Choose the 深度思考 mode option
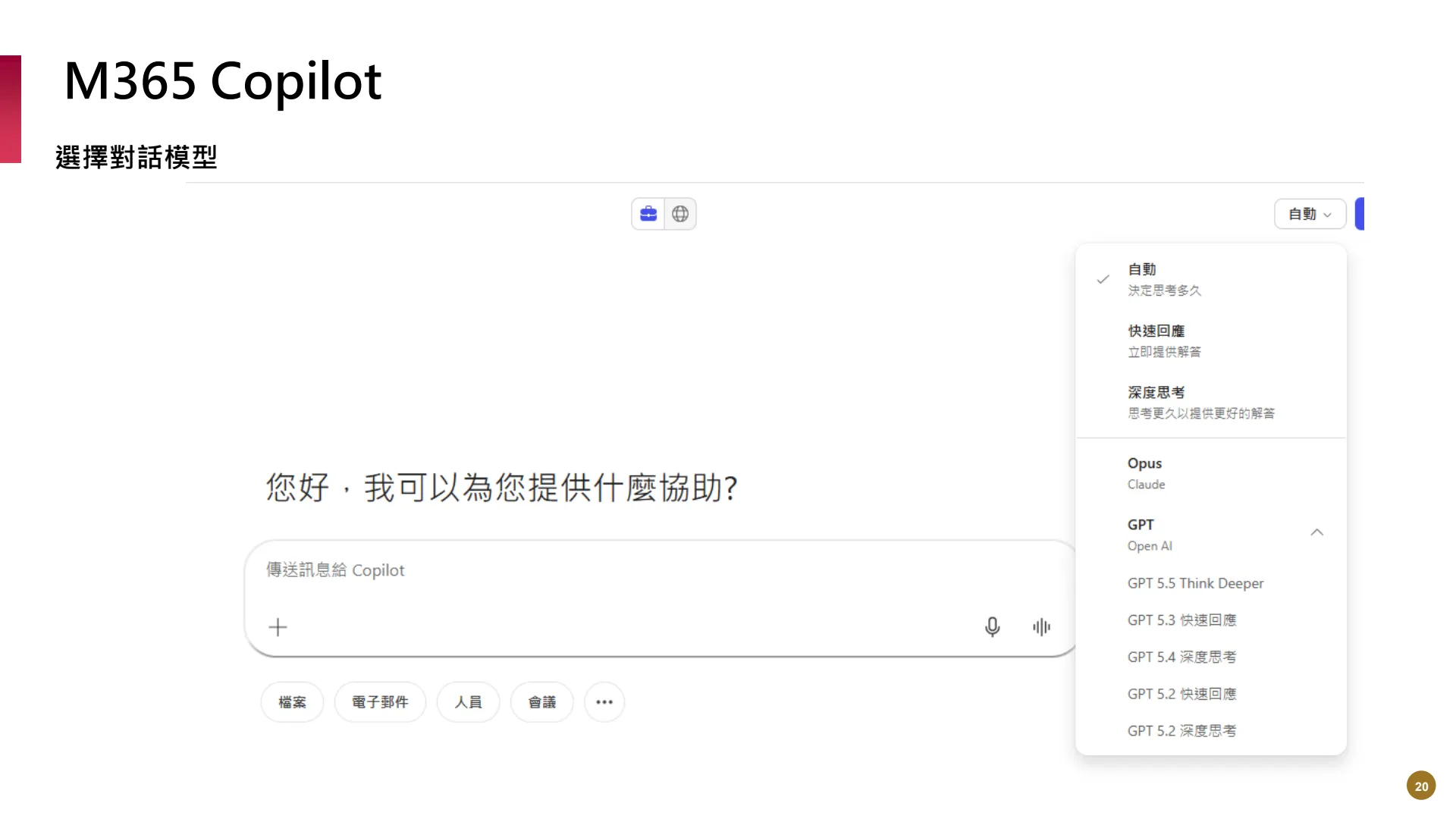 pyautogui.click(x=1210, y=402)
